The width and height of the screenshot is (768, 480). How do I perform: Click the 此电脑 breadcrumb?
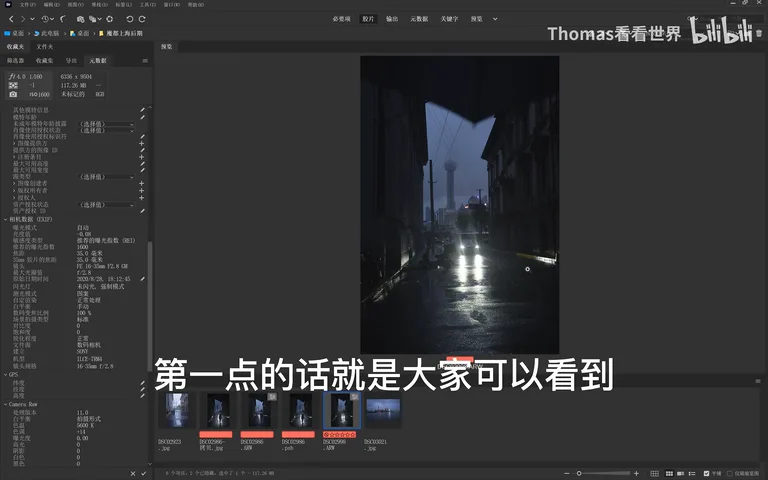pyautogui.click(x=46, y=33)
